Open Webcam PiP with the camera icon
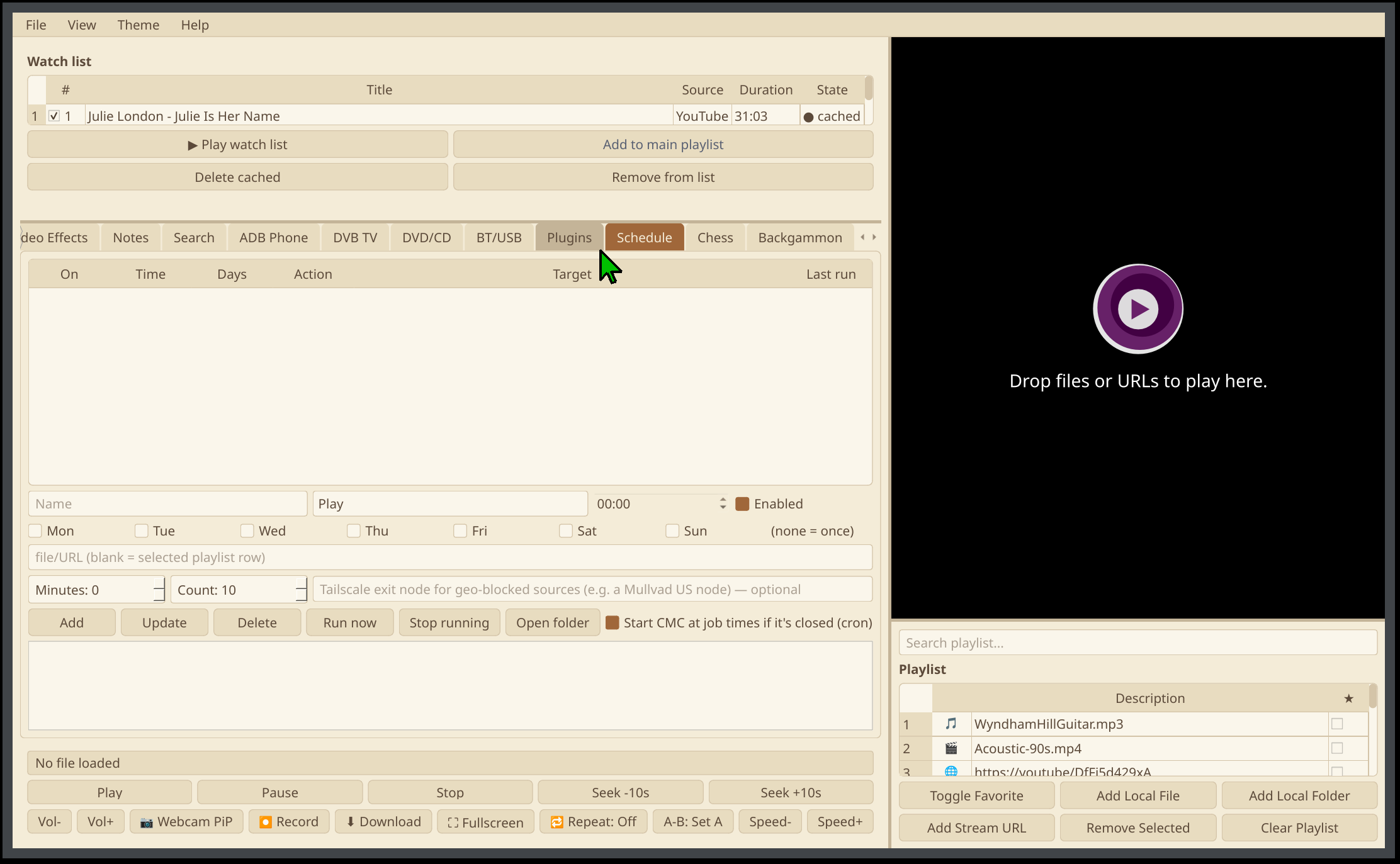This screenshot has height=864, width=1400. (186, 822)
